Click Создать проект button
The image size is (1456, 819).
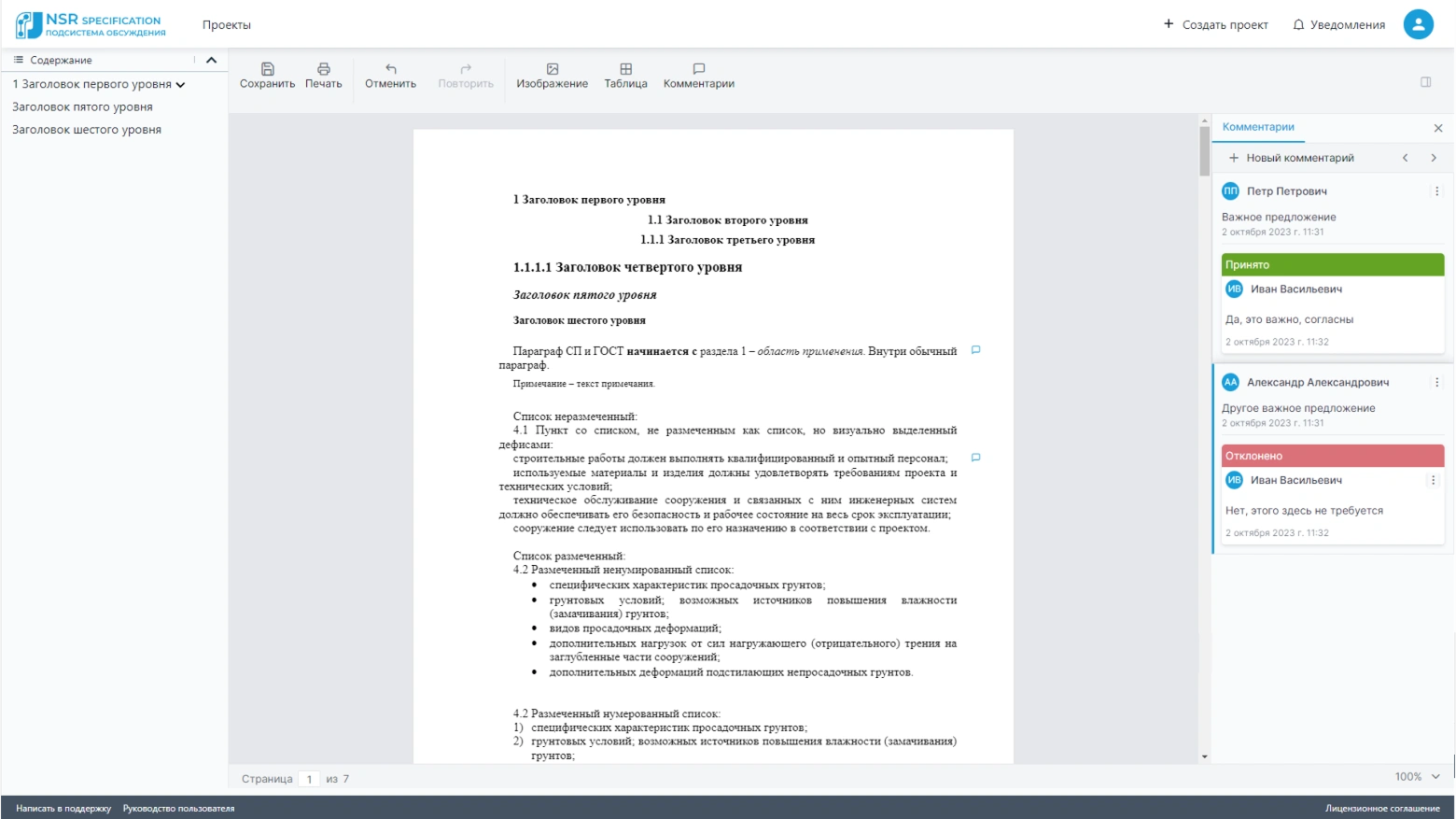tap(1215, 25)
